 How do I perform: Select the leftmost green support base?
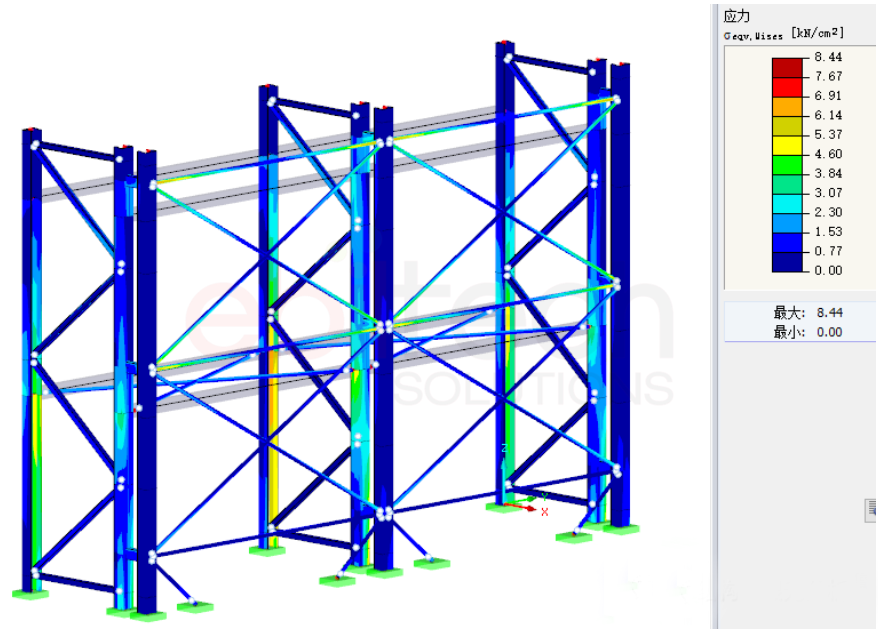tap(29, 594)
